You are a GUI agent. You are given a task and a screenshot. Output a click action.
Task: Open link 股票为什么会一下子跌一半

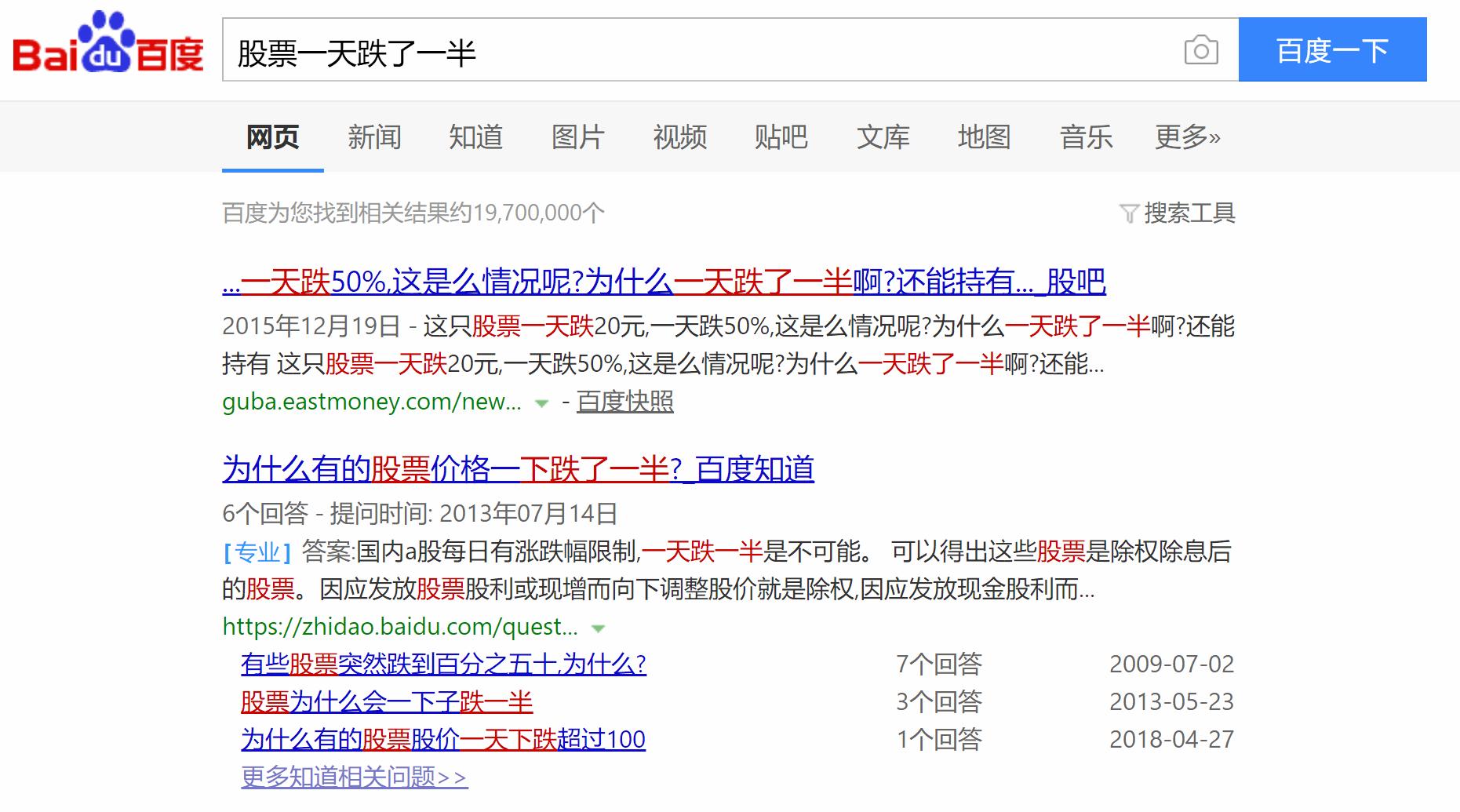point(386,702)
